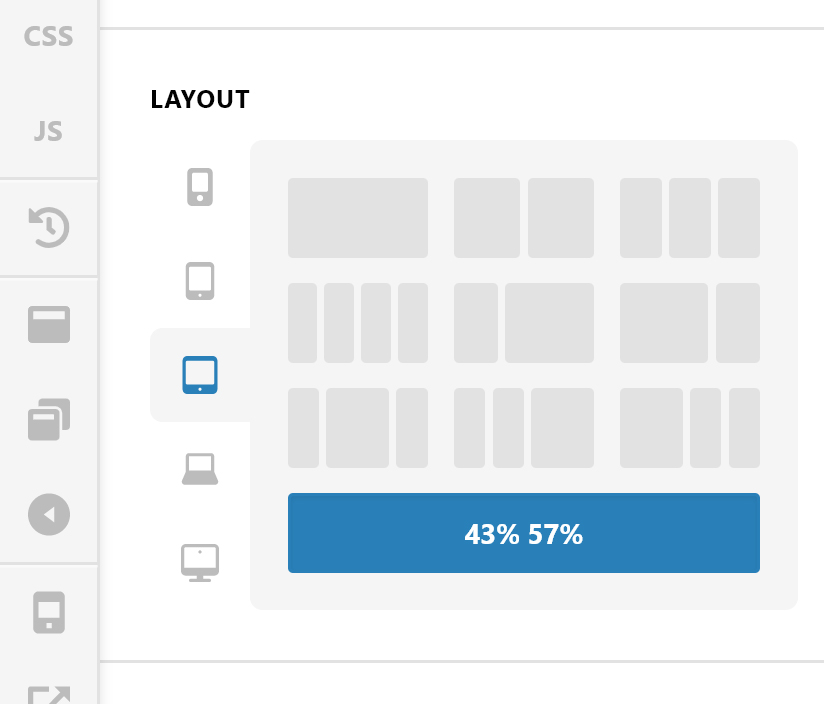Image resolution: width=824 pixels, height=704 pixels.
Task: Select the laptop breakpoint tab
Action: [200, 469]
